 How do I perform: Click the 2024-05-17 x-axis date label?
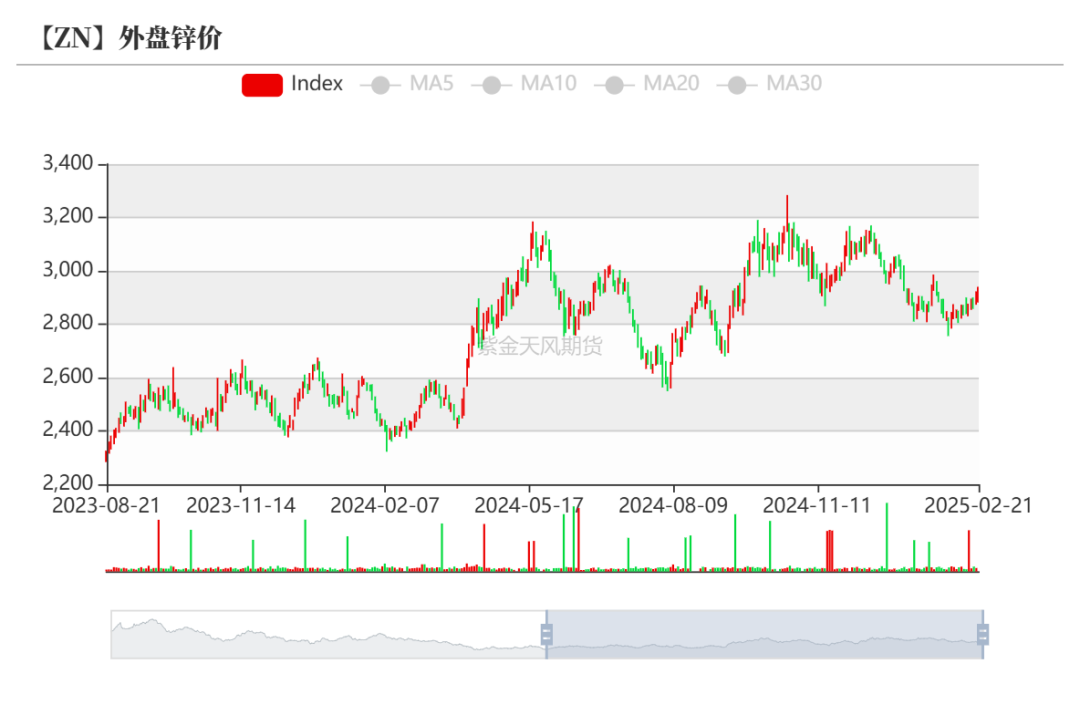click(528, 505)
